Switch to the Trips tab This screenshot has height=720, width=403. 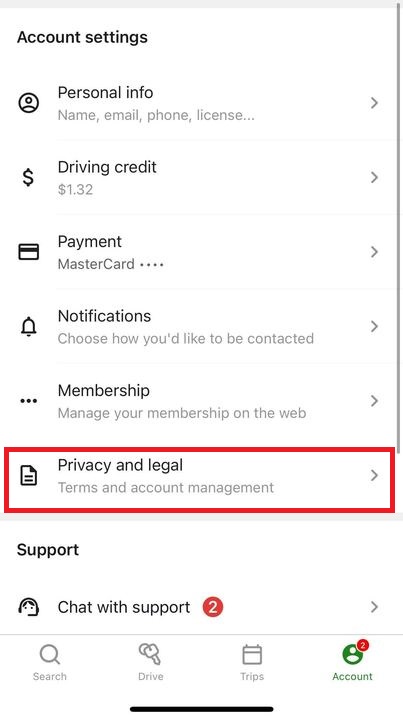point(252,663)
